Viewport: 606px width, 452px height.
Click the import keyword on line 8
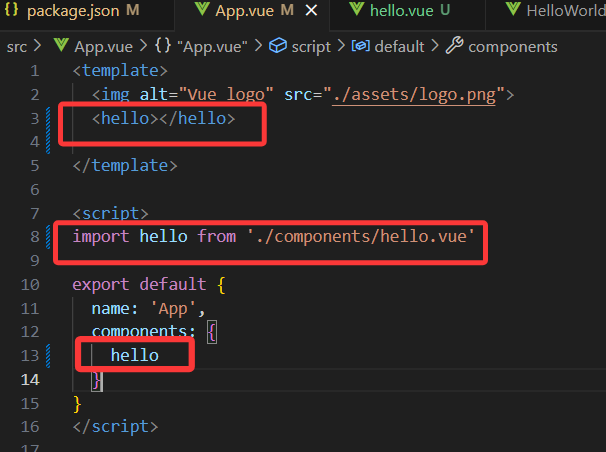pos(101,236)
